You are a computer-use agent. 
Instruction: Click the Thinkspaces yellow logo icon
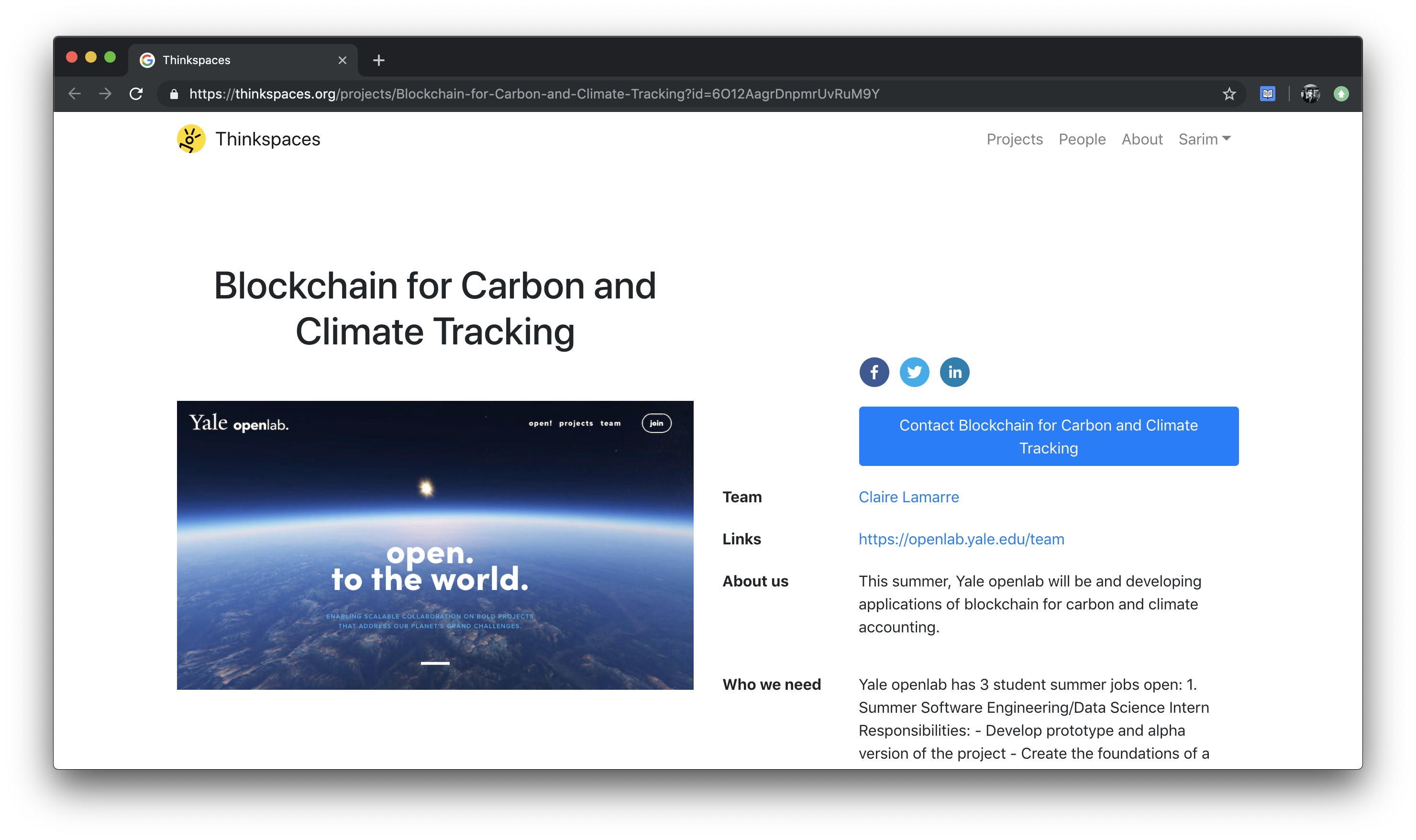pos(191,139)
